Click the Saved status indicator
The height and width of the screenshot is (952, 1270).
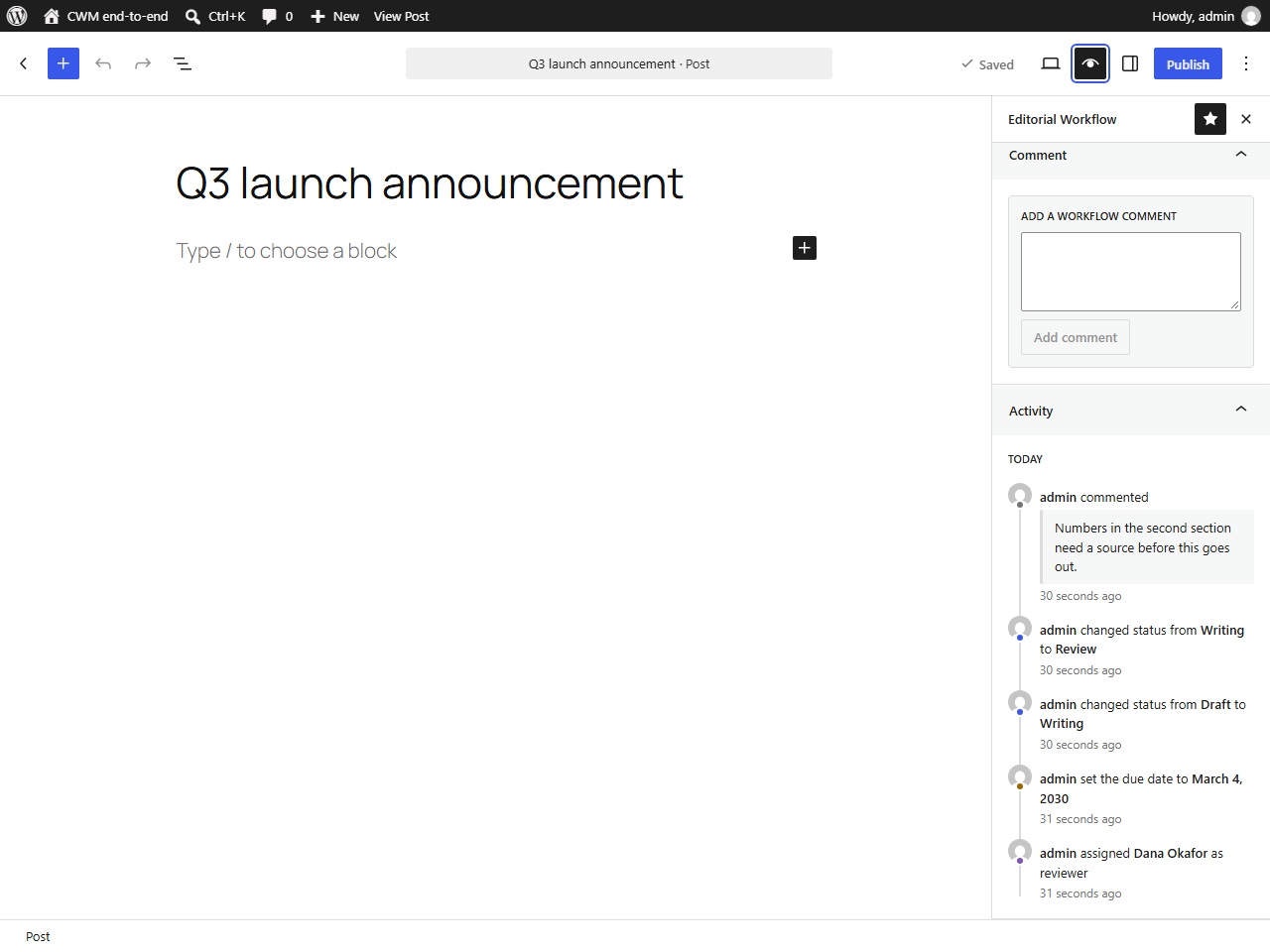click(987, 64)
